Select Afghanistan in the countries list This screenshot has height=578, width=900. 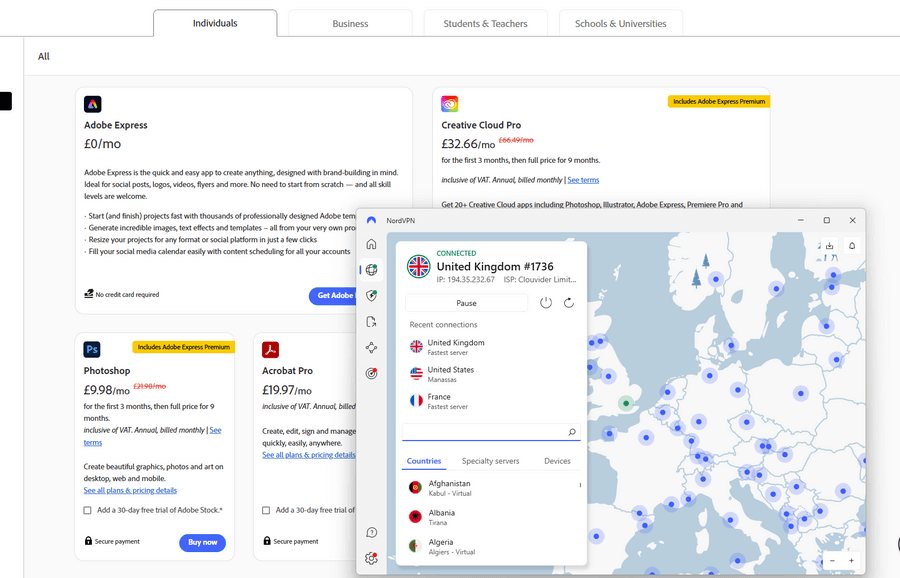pyautogui.click(x=491, y=488)
